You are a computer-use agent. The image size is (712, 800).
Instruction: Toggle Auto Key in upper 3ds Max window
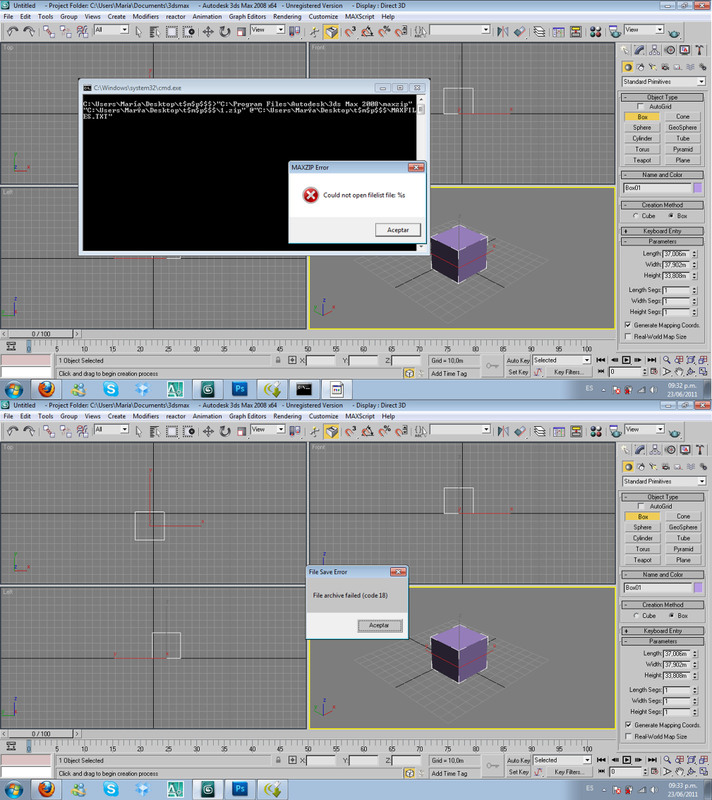coord(518,361)
